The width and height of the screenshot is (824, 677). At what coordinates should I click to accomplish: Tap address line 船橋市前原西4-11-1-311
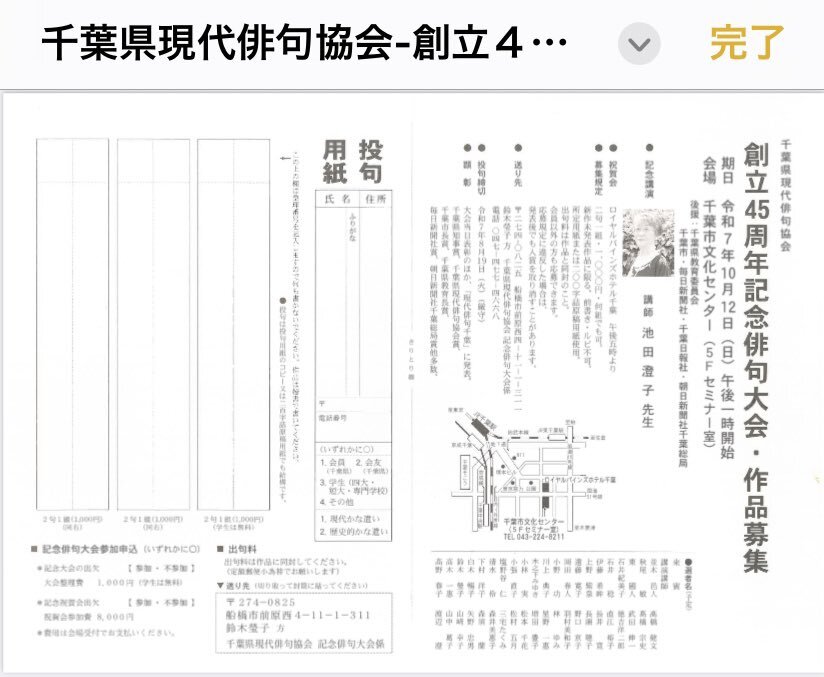pos(298,615)
